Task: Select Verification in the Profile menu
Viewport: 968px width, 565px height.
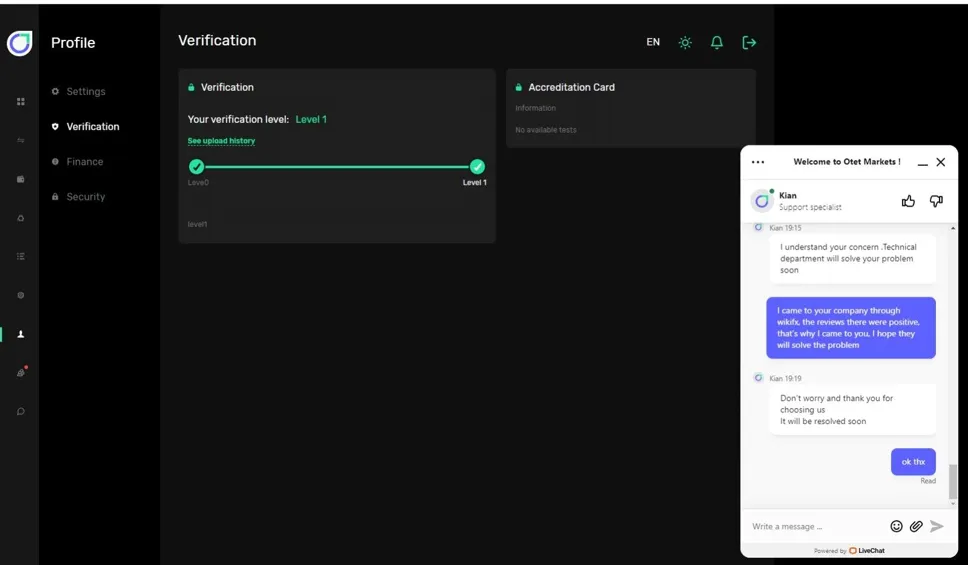Action: coord(85,127)
